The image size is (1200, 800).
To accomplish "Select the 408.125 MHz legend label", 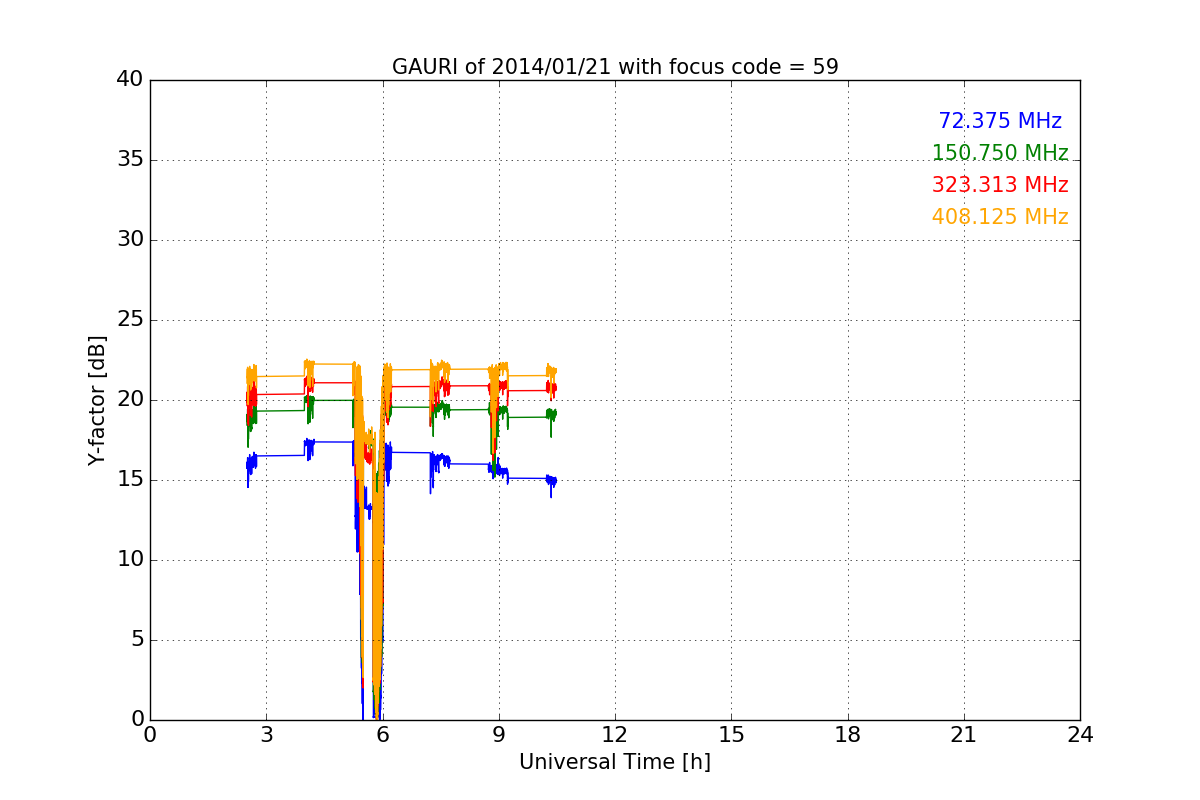I will (x=1000, y=217).
